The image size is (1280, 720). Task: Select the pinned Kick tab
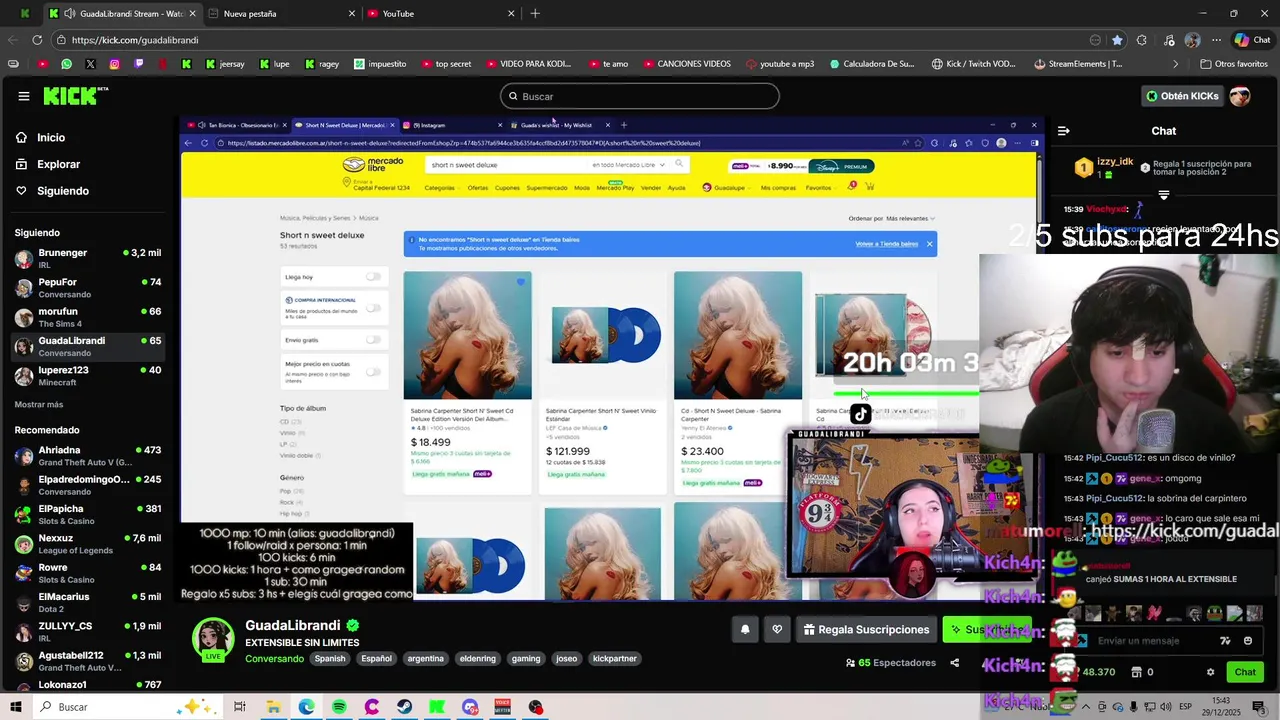(24, 14)
